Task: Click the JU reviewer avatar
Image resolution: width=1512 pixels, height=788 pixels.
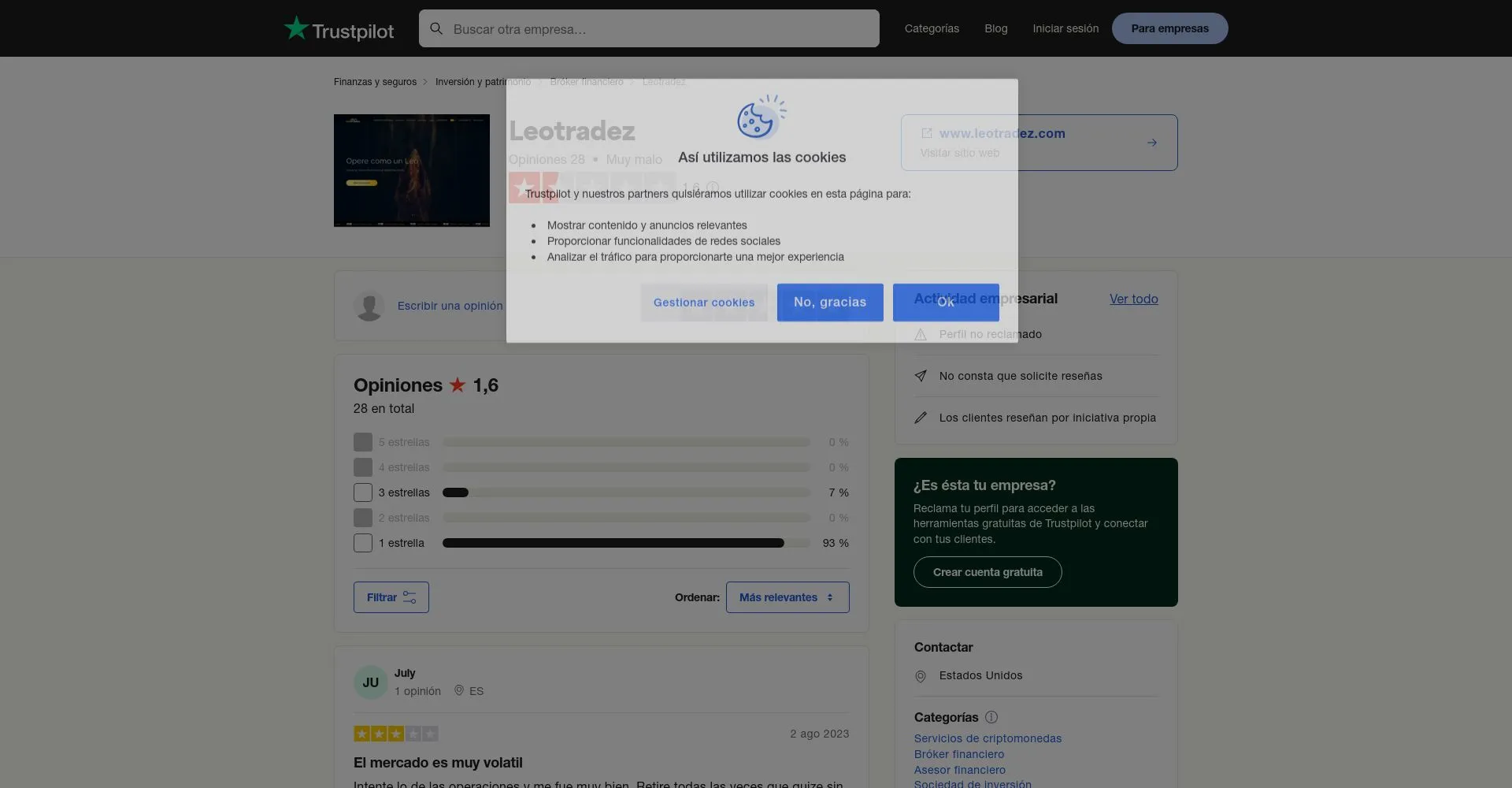Action: pos(371,682)
